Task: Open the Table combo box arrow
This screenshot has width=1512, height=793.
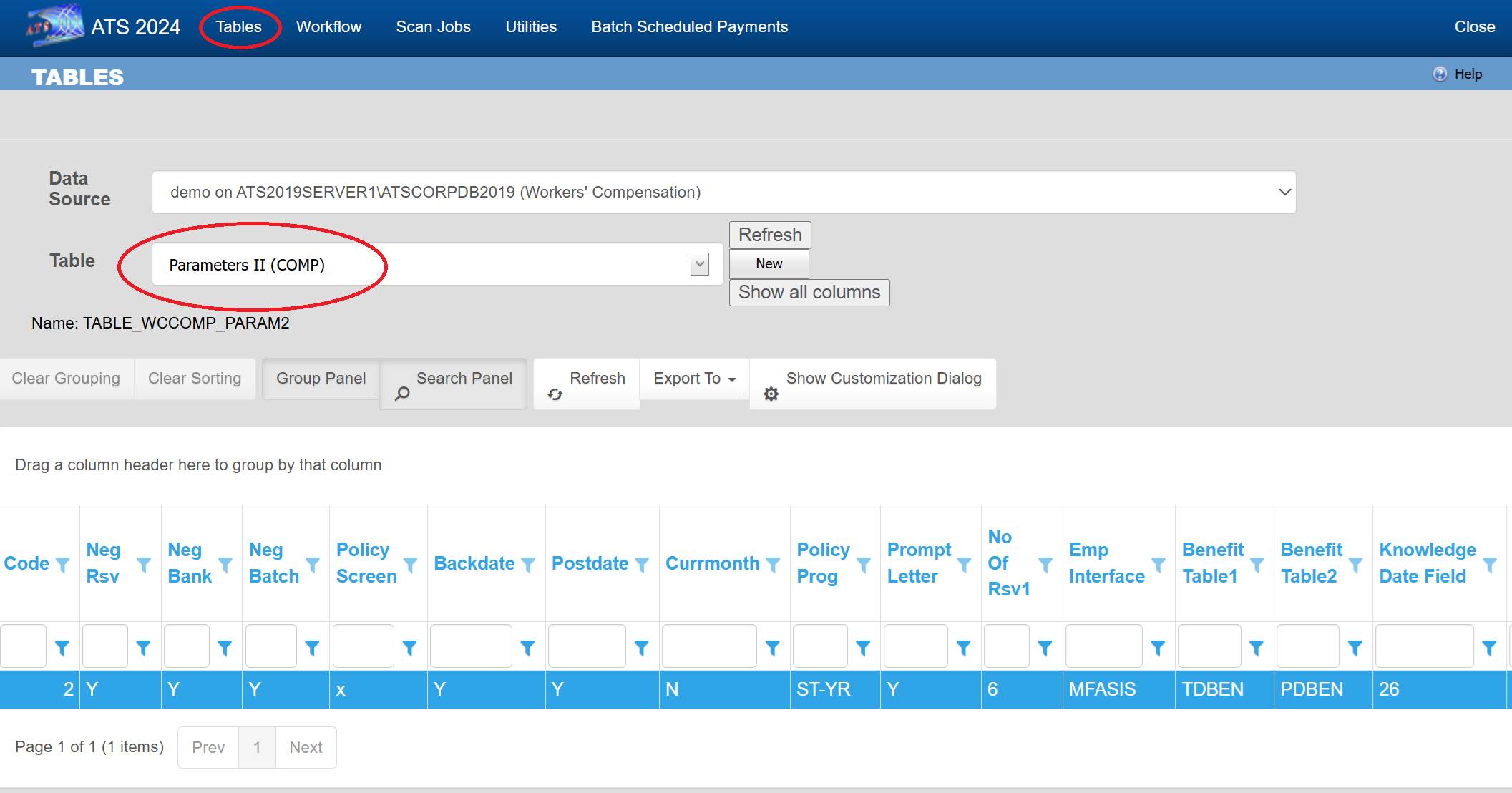Action: click(x=700, y=264)
